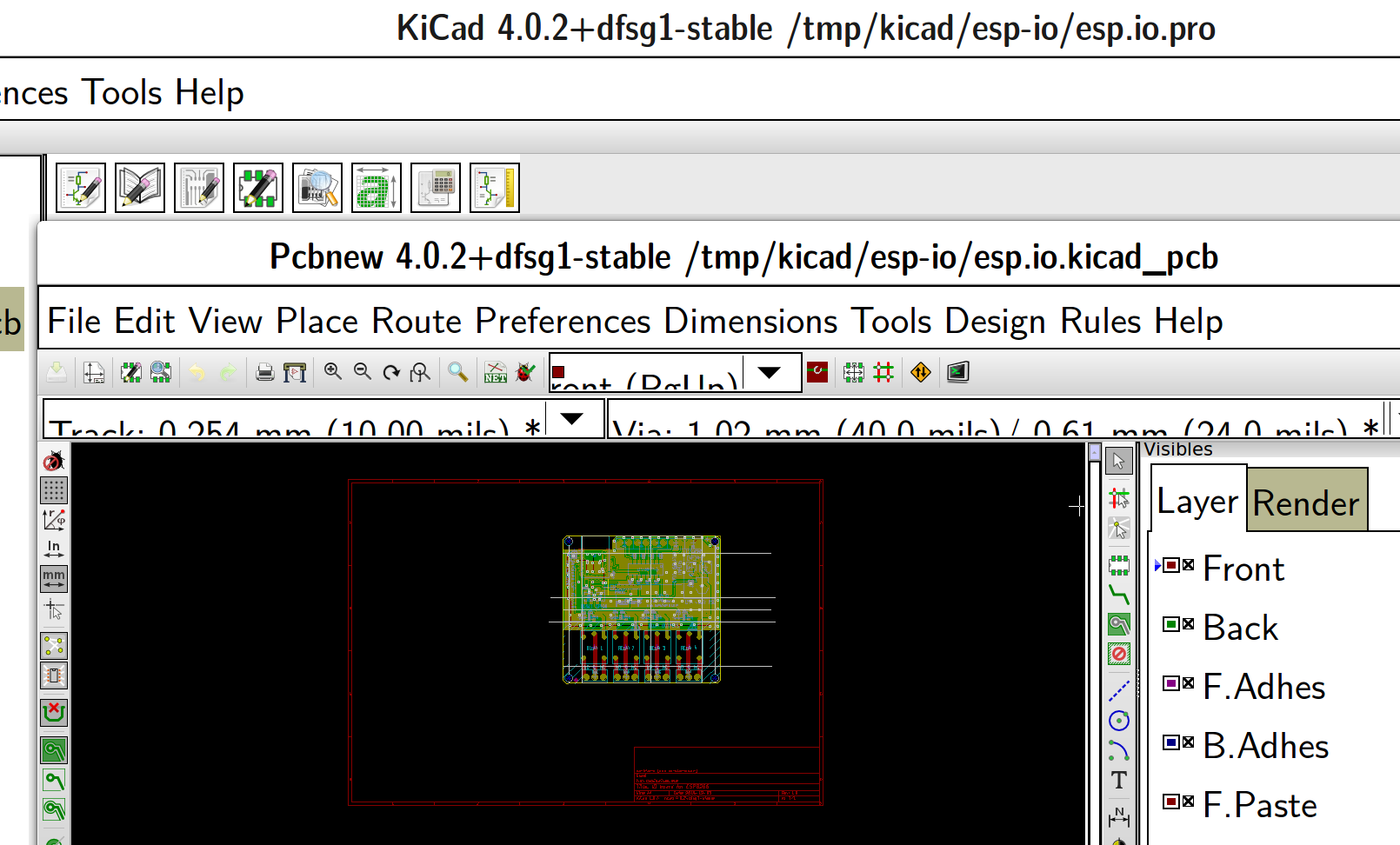This screenshot has height=845, width=1400.
Task: Toggle visibility checkbox for F.Adhes layer
Action: tap(1189, 683)
